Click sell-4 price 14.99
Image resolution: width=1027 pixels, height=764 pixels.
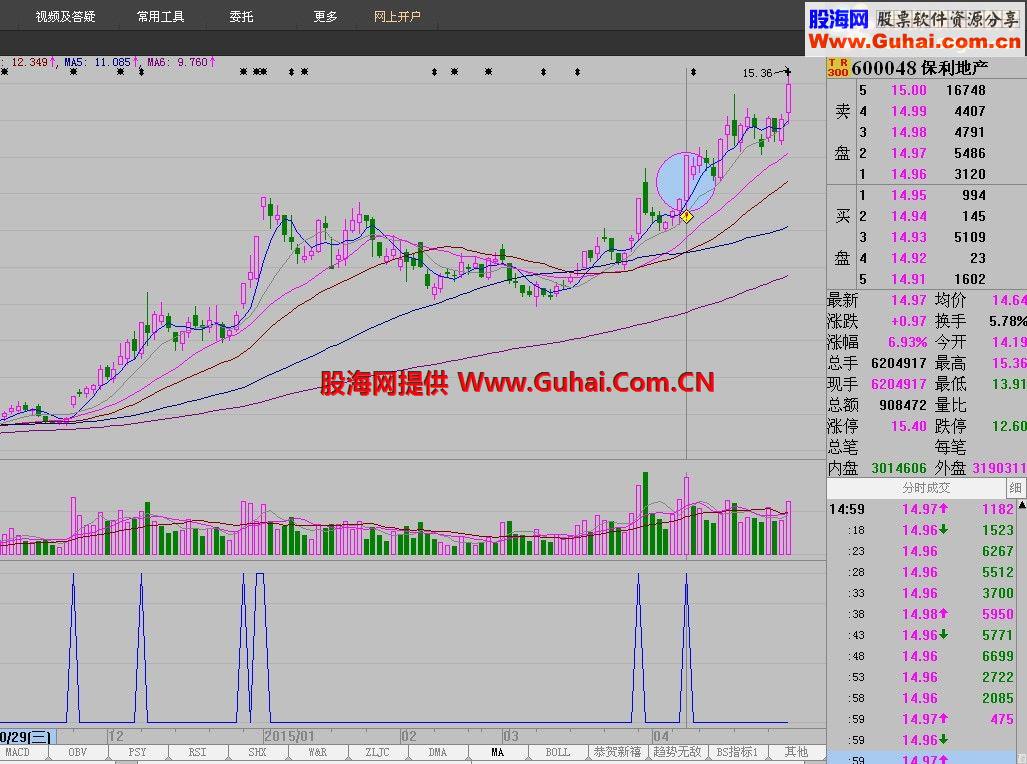908,111
